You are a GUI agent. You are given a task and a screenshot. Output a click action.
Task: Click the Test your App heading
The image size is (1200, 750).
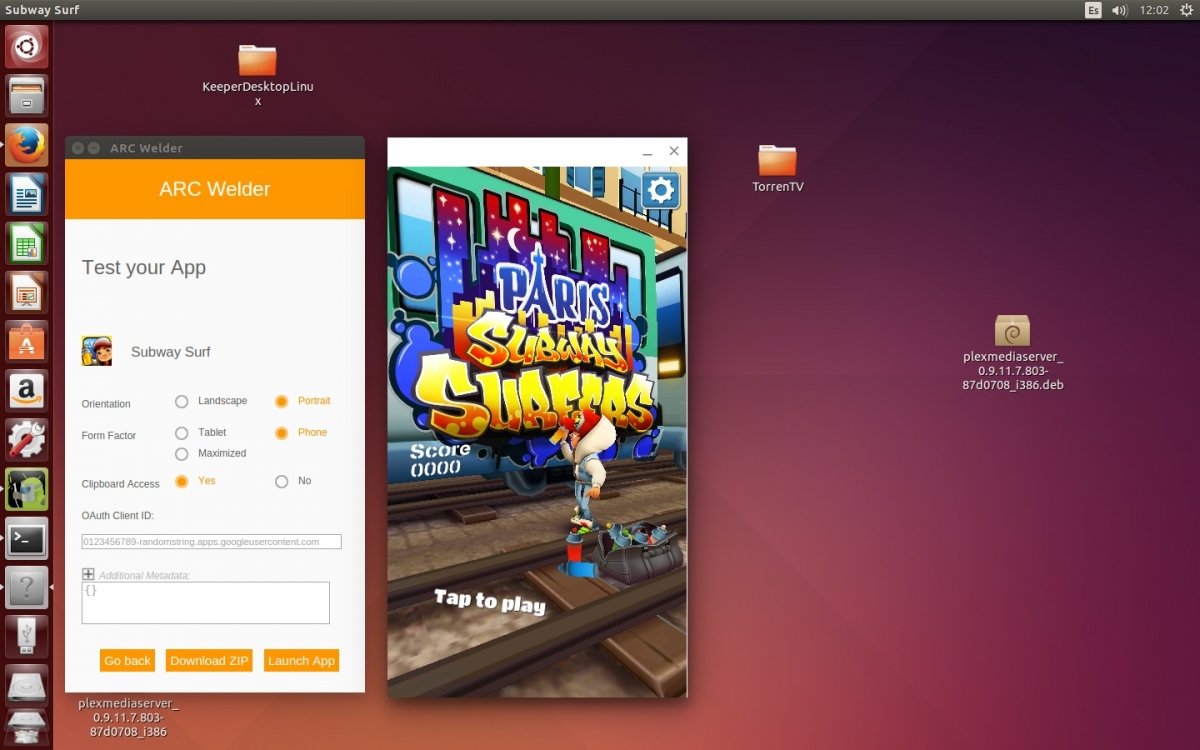click(x=144, y=267)
